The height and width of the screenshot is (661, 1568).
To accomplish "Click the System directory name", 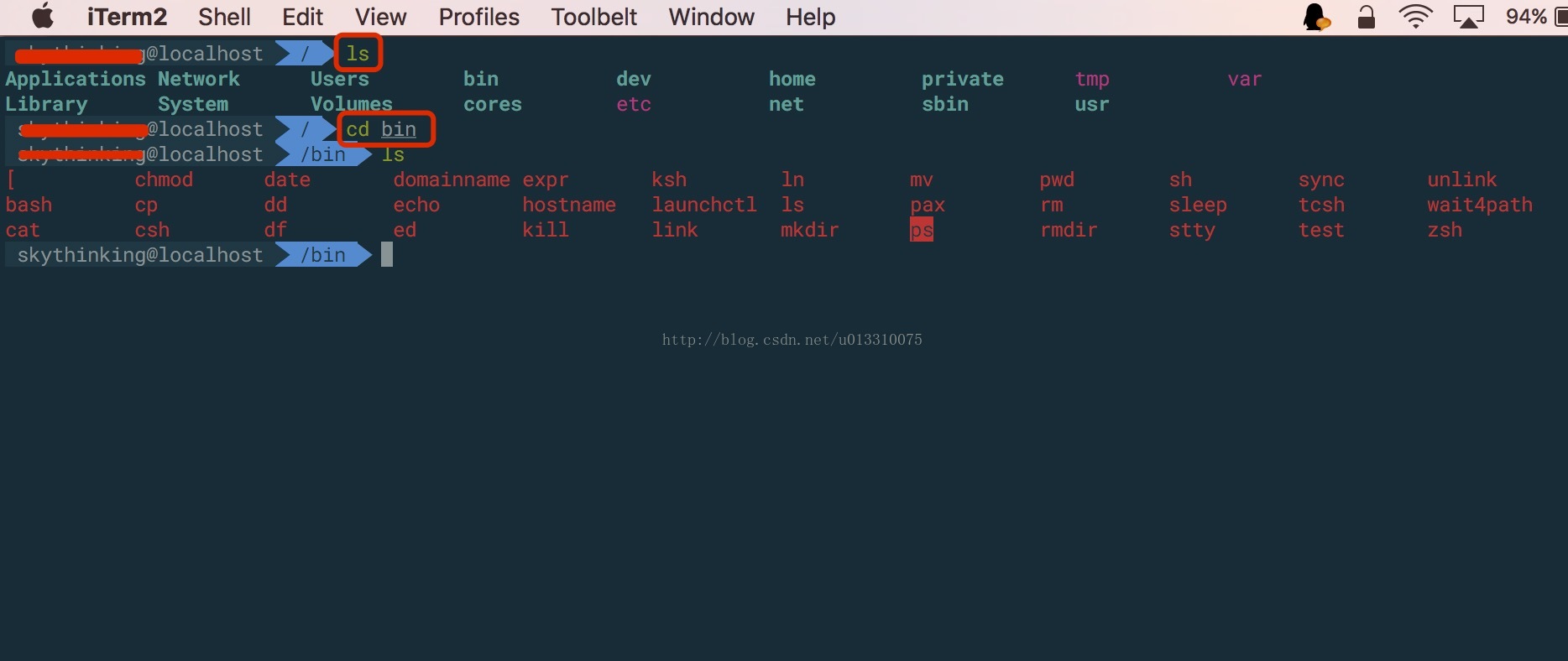I will coord(193,104).
